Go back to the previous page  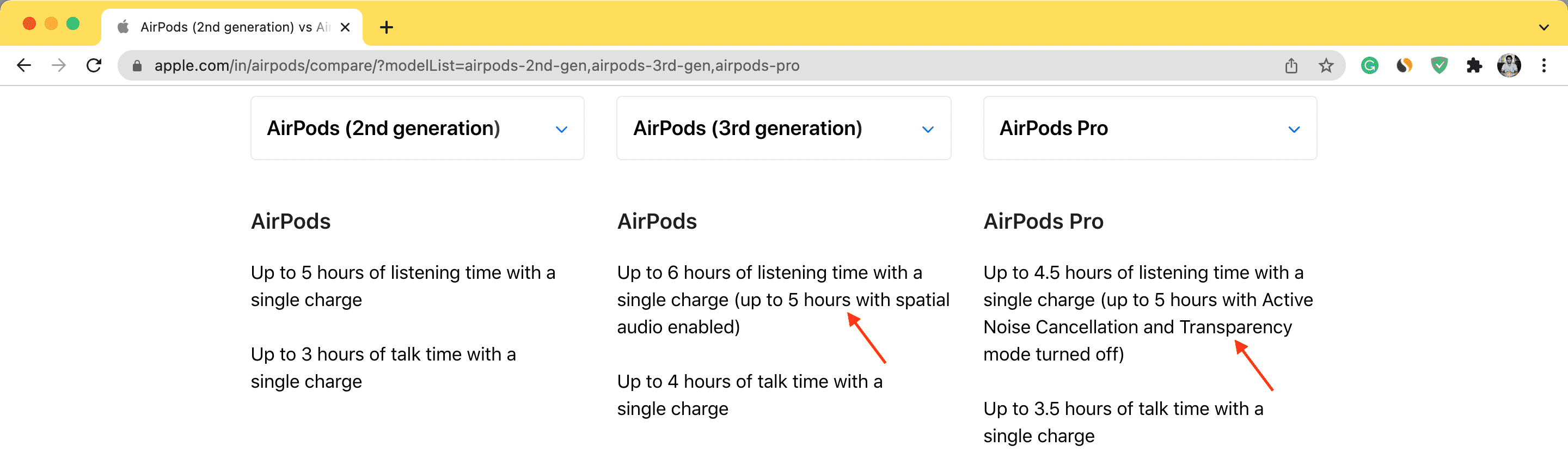[24, 65]
